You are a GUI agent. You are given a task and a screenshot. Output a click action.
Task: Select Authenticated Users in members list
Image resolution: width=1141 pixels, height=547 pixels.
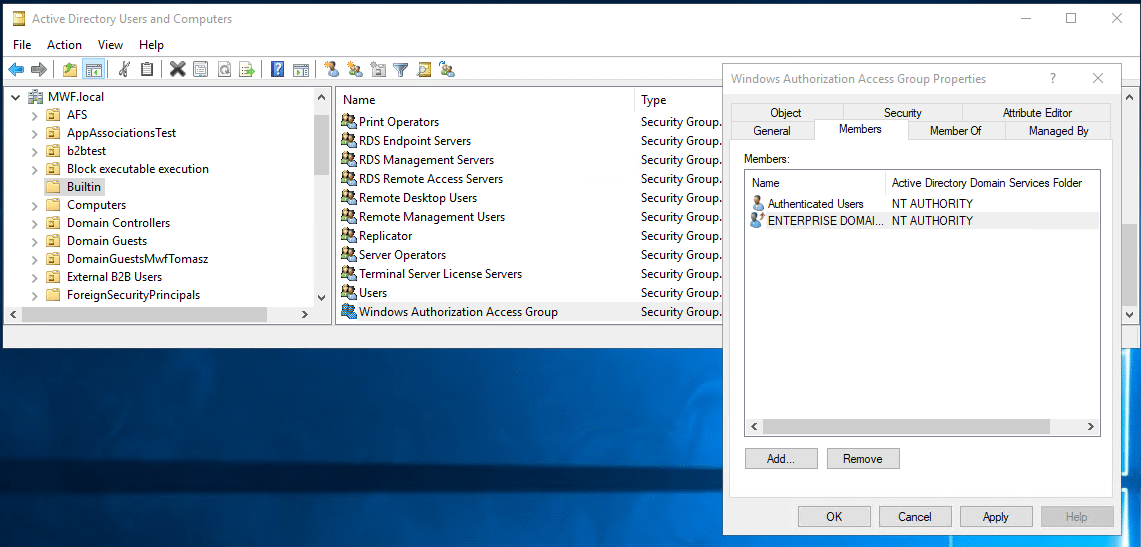[815, 203]
